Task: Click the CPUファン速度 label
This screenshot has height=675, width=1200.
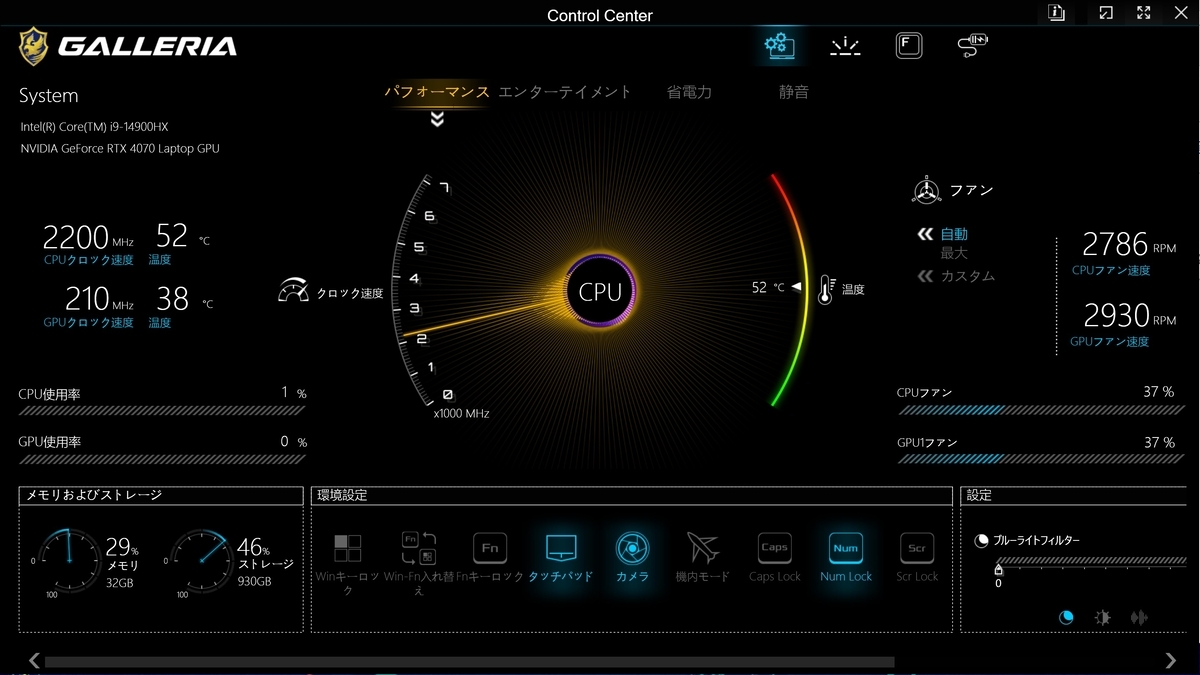Action: [1111, 271]
